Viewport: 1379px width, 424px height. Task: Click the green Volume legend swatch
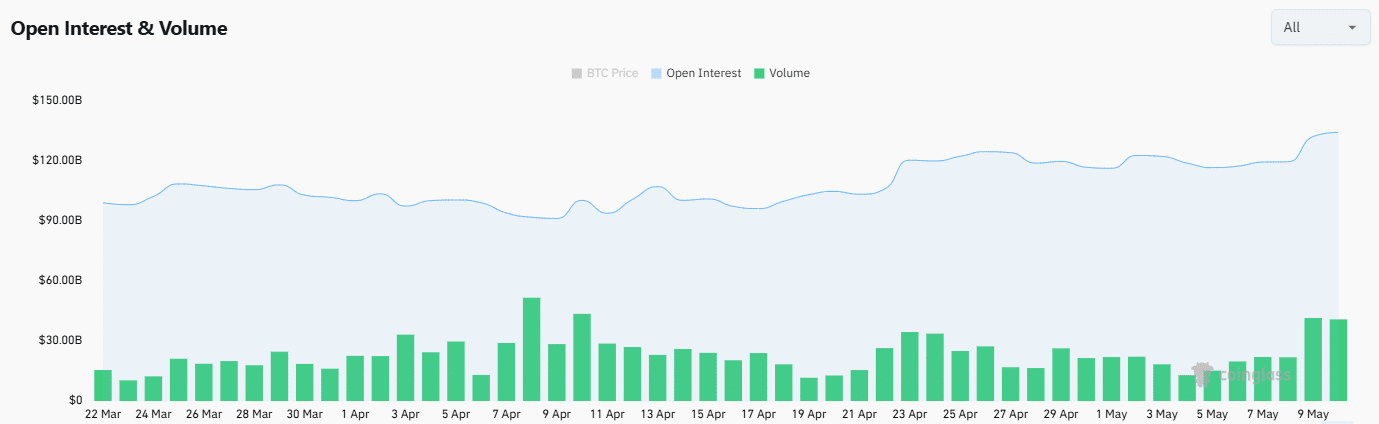point(759,73)
